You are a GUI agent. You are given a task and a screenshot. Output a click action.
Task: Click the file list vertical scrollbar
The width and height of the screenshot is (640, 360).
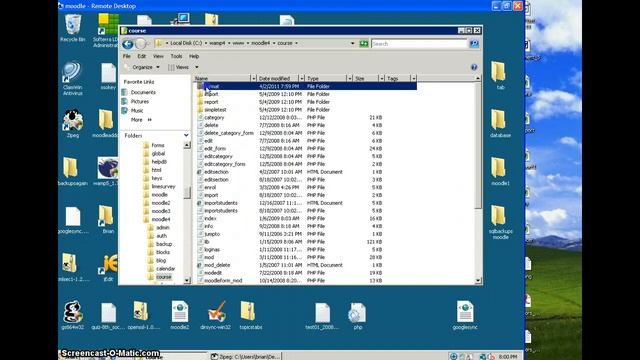click(x=478, y=147)
